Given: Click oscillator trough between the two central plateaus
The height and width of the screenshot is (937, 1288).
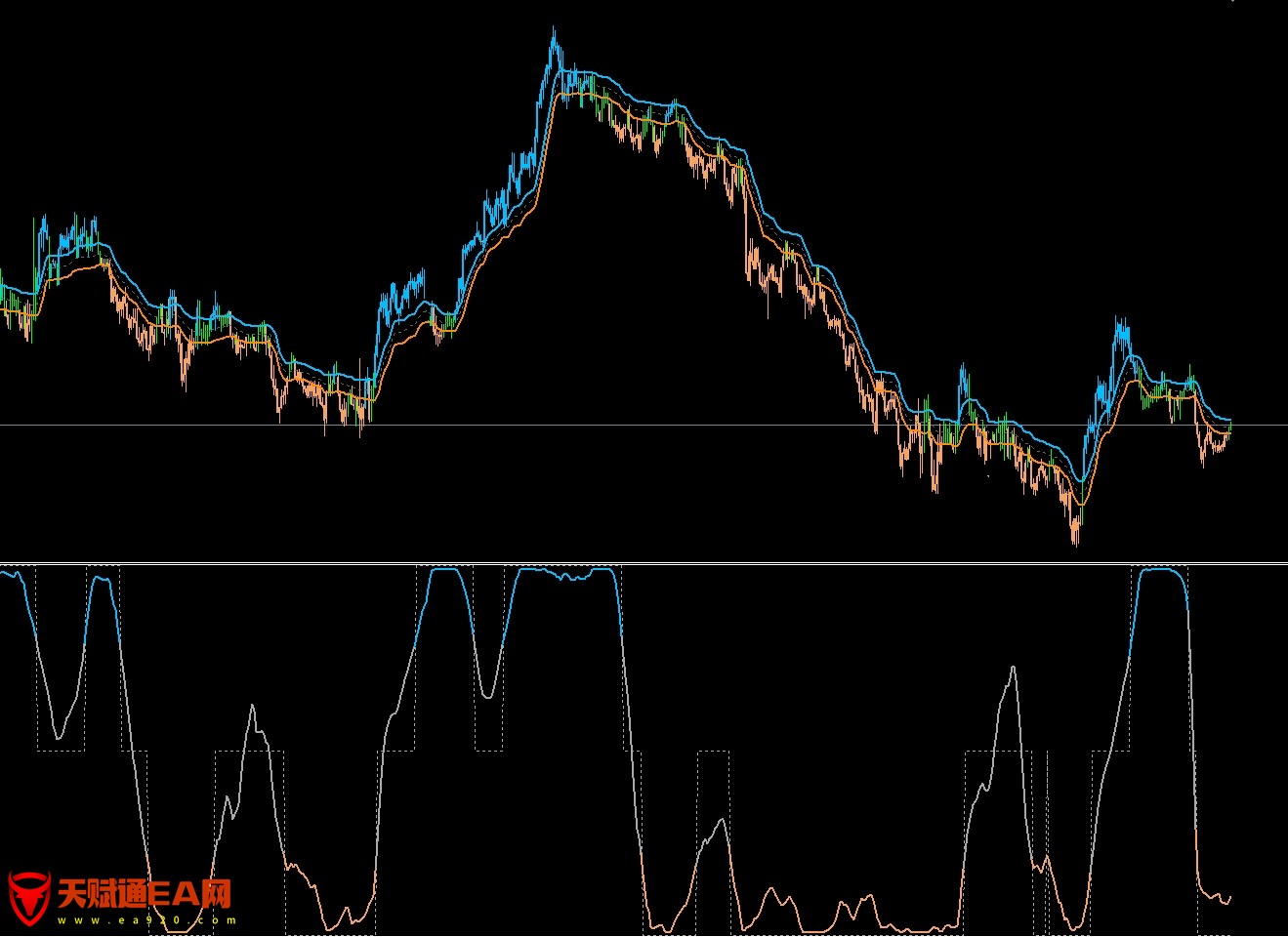Looking at the screenshot, I should (487, 694).
